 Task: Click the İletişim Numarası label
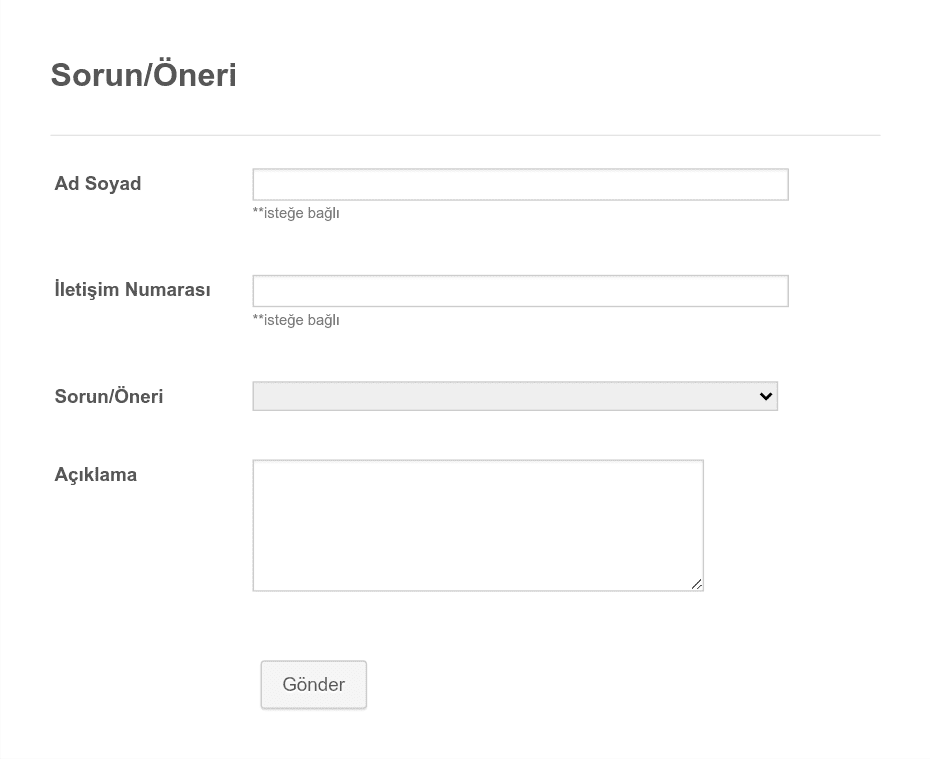(x=132, y=290)
